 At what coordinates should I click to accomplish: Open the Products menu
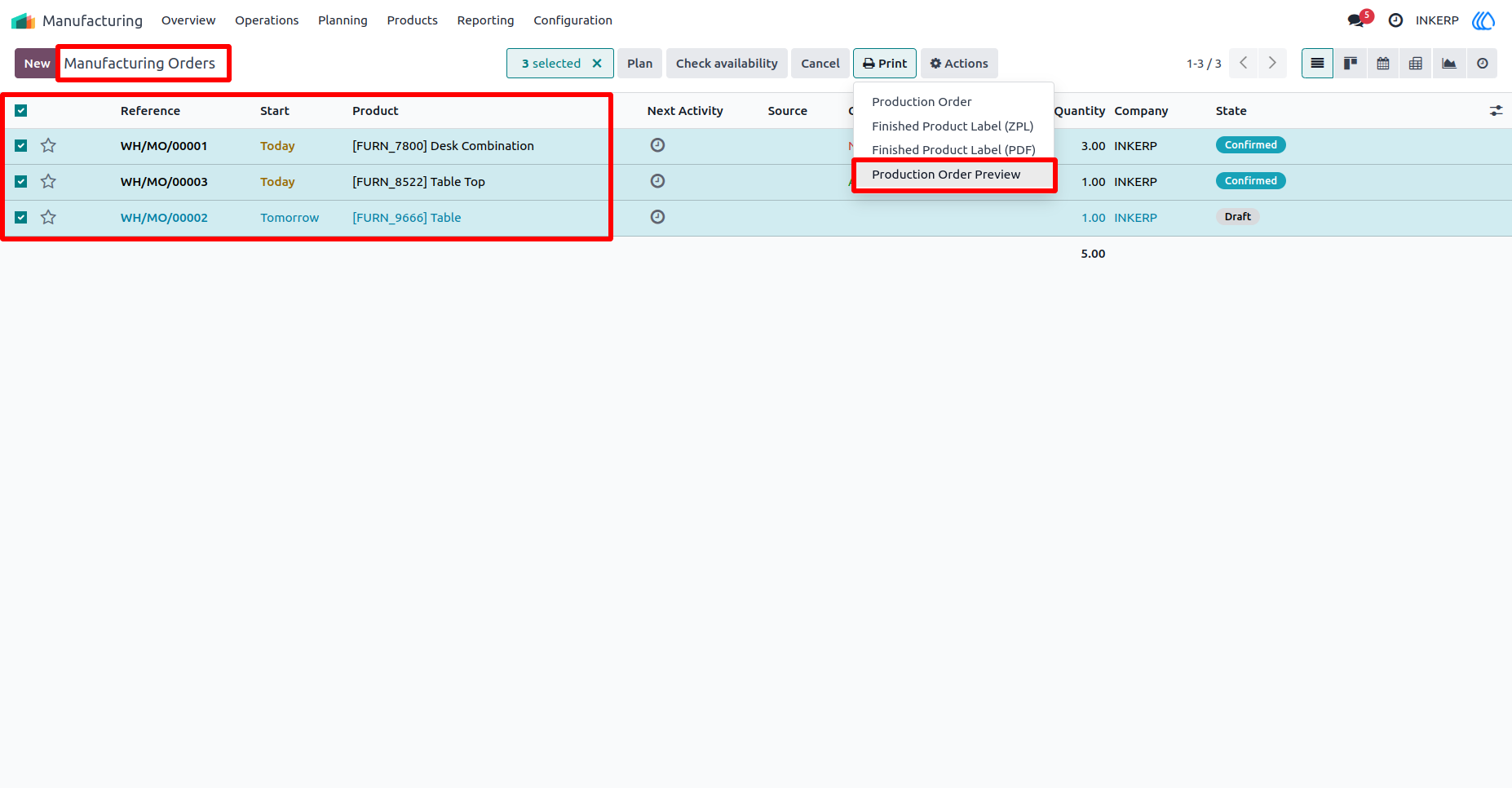point(412,20)
